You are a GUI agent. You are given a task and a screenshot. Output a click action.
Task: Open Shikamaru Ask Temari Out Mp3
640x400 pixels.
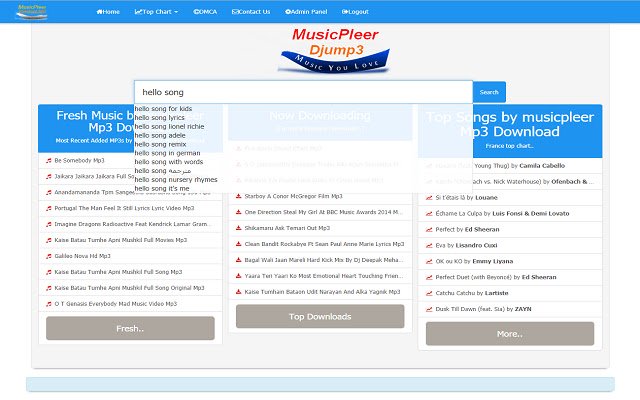tap(287, 228)
